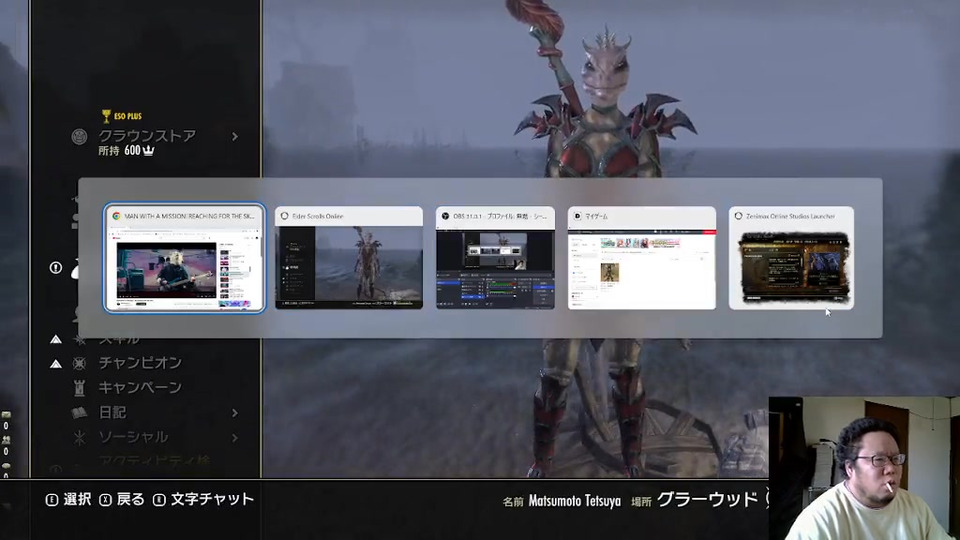
Task: Click the 文字チャット key prompt
Action: click(x=203, y=500)
